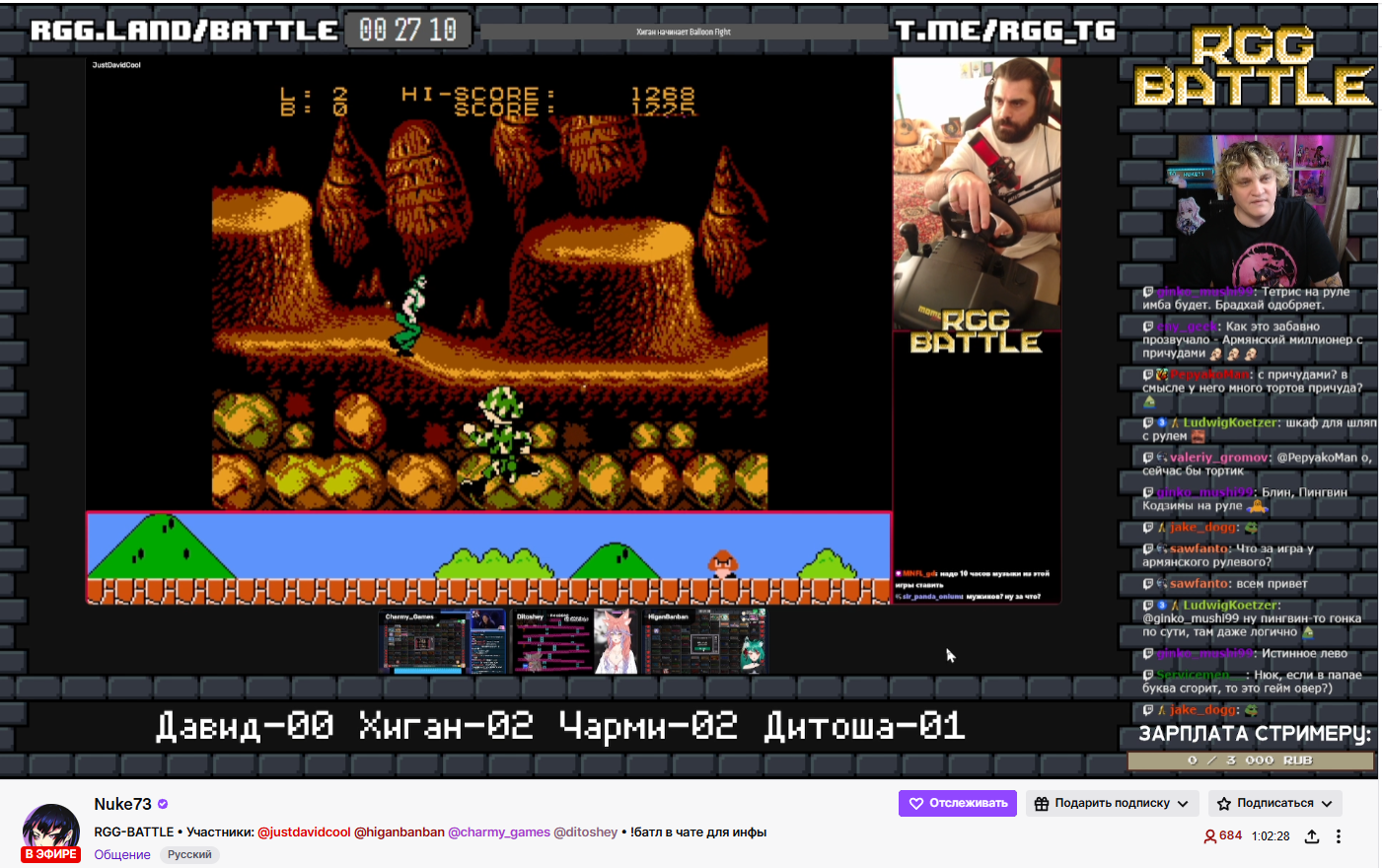Click the T.ME/RGG_TG header text
The height and width of the screenshot is (868, 1382).
point(1006,31)
